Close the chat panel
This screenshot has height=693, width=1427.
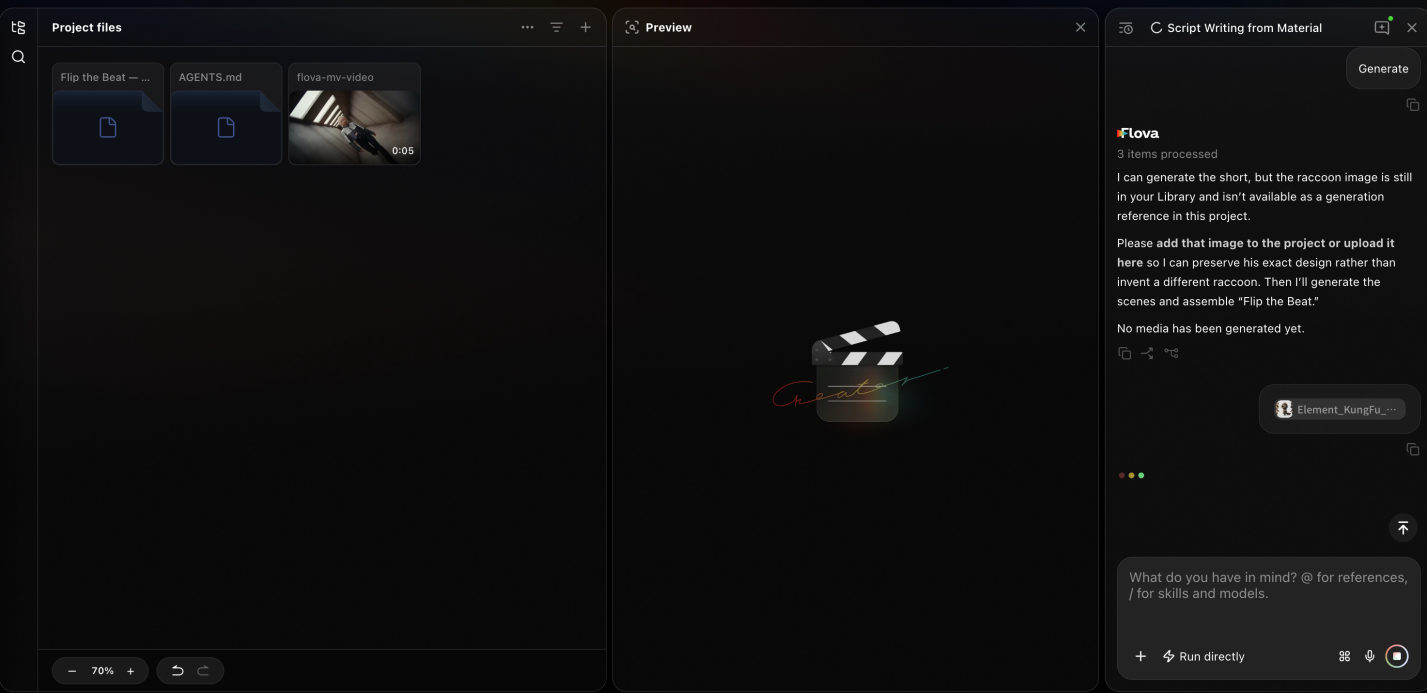point(1412,28)
